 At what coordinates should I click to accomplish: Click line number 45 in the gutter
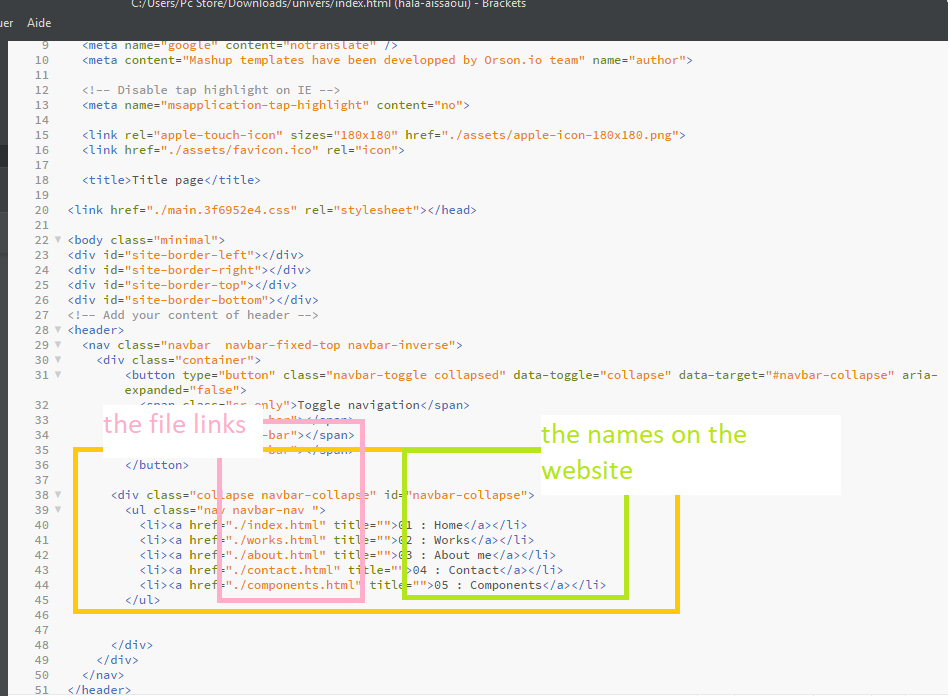pyautogui.click(x=41, y=600)
